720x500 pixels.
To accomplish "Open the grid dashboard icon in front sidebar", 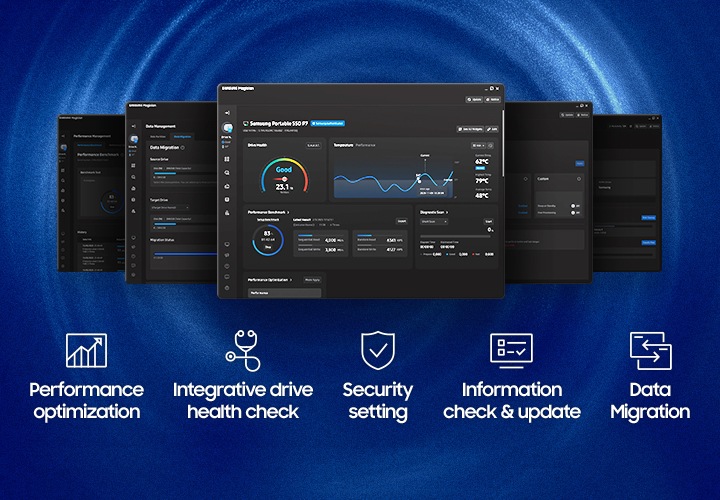I will point(227,159).
